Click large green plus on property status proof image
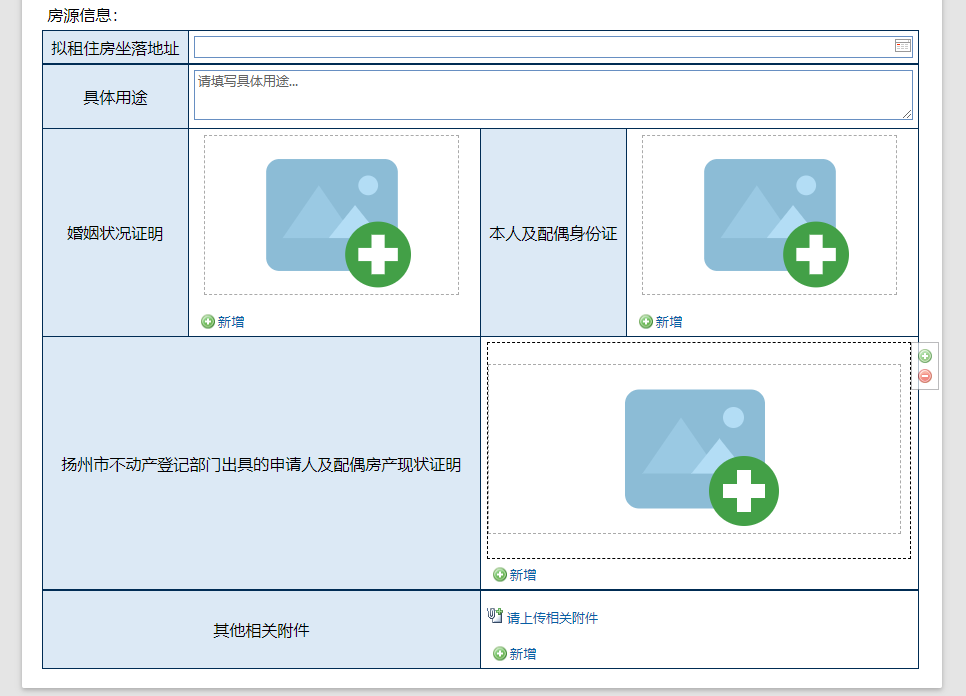The height and width of the screenshot is (696, 966). (x=743, y=490)
